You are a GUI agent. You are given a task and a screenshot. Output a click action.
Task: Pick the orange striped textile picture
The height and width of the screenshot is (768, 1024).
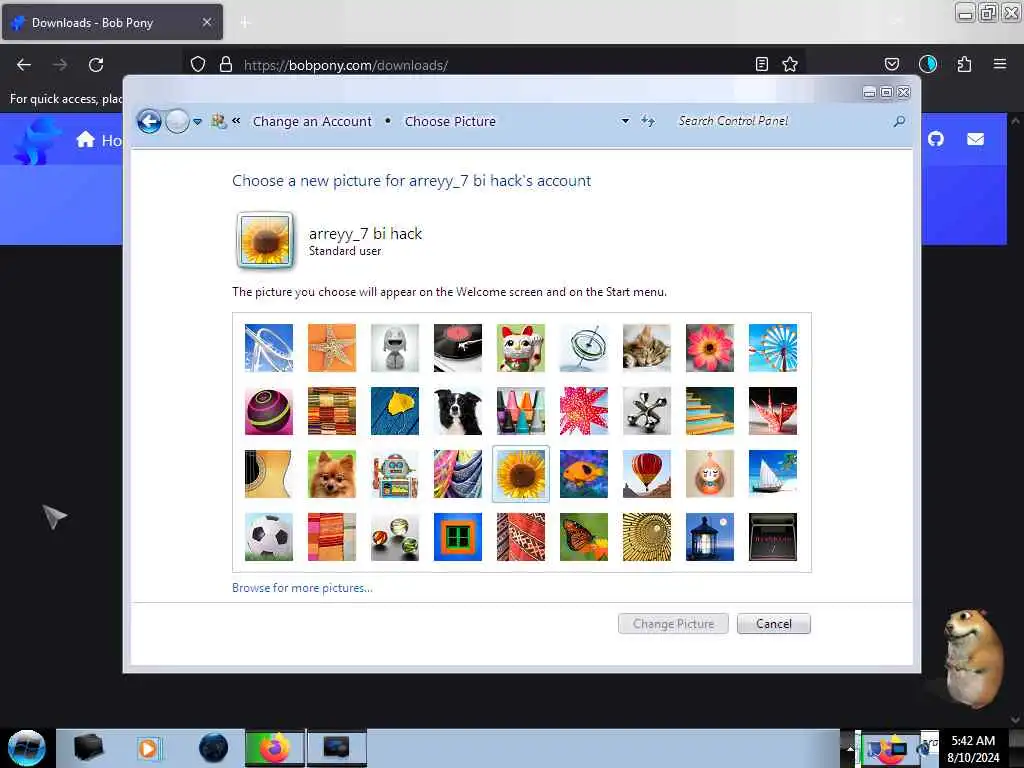click(332, 537)
